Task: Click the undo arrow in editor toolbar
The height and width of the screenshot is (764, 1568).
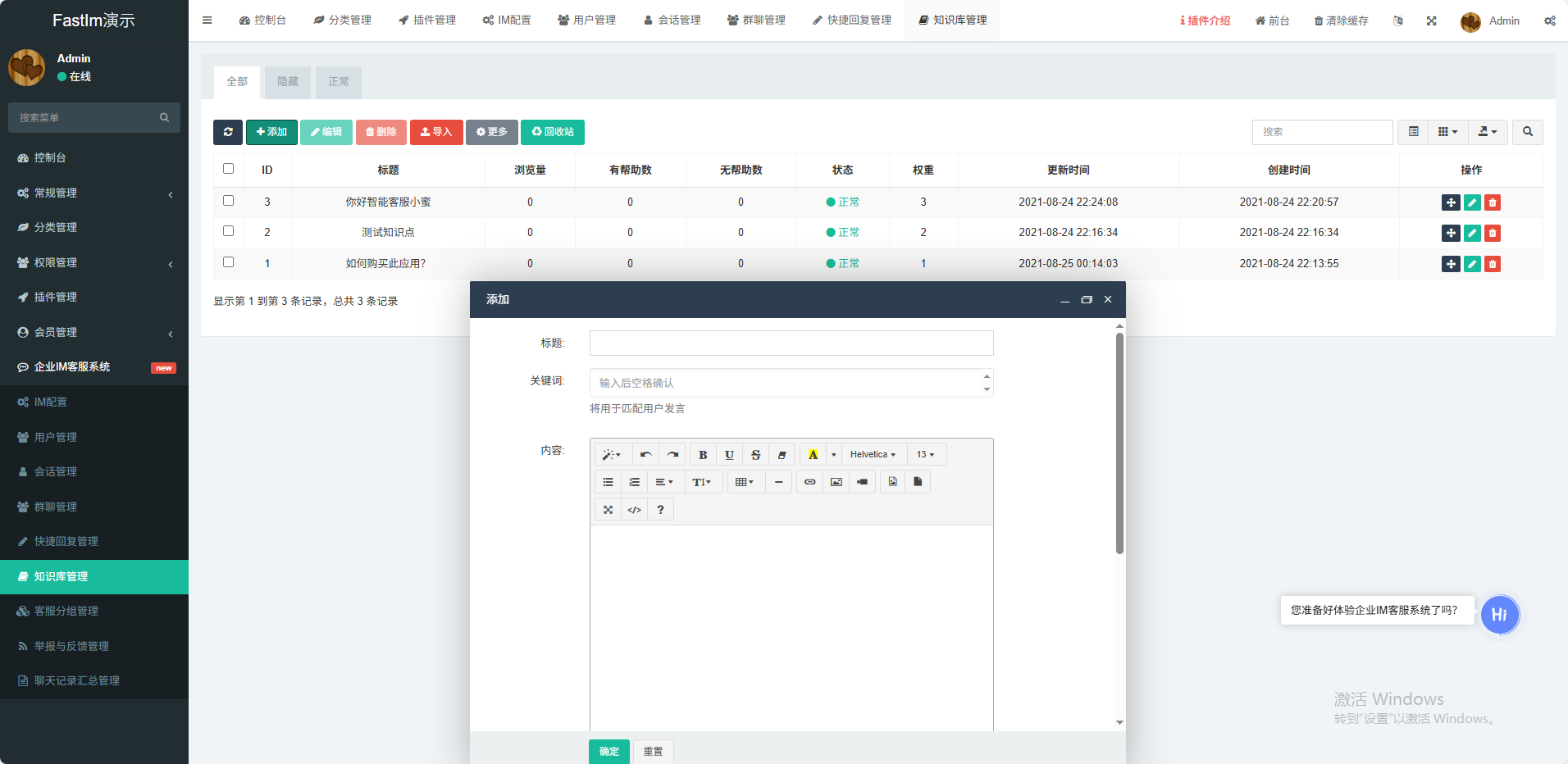Action: (x=646, y=455)
